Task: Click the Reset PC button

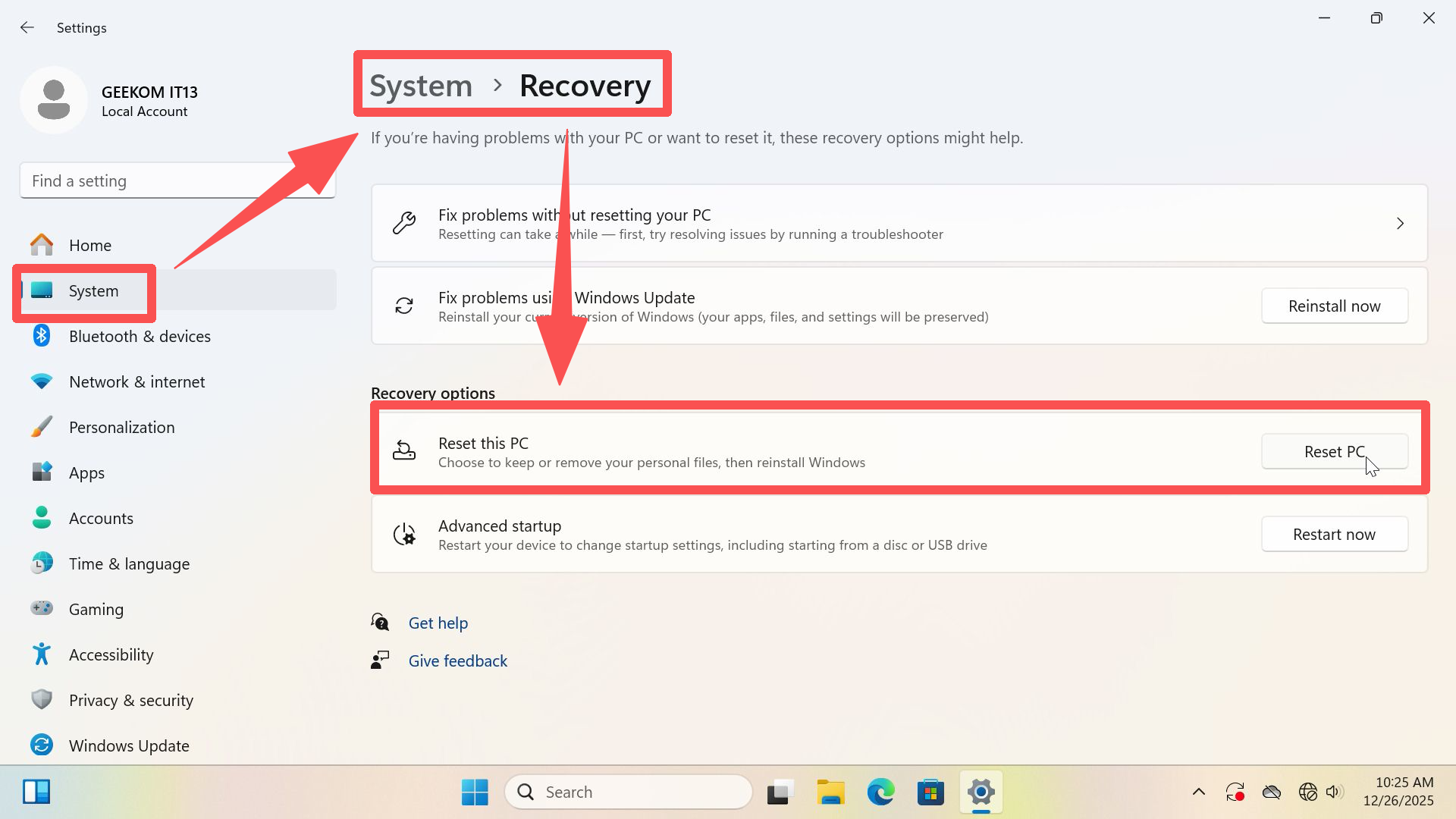Action: [x=1334, y=451]
